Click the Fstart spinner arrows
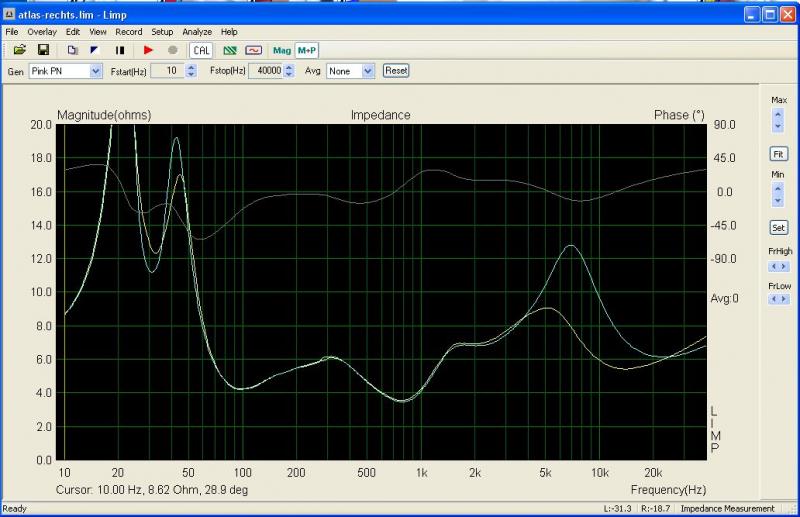800x517 pixels. point(190,71)
